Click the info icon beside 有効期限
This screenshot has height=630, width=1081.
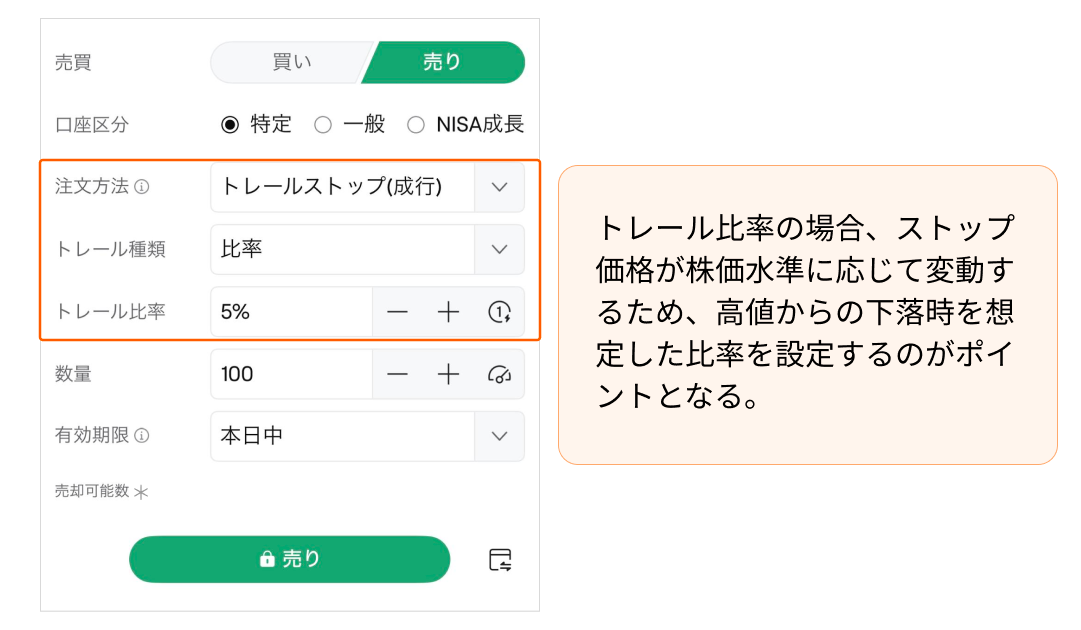point(142,436)
